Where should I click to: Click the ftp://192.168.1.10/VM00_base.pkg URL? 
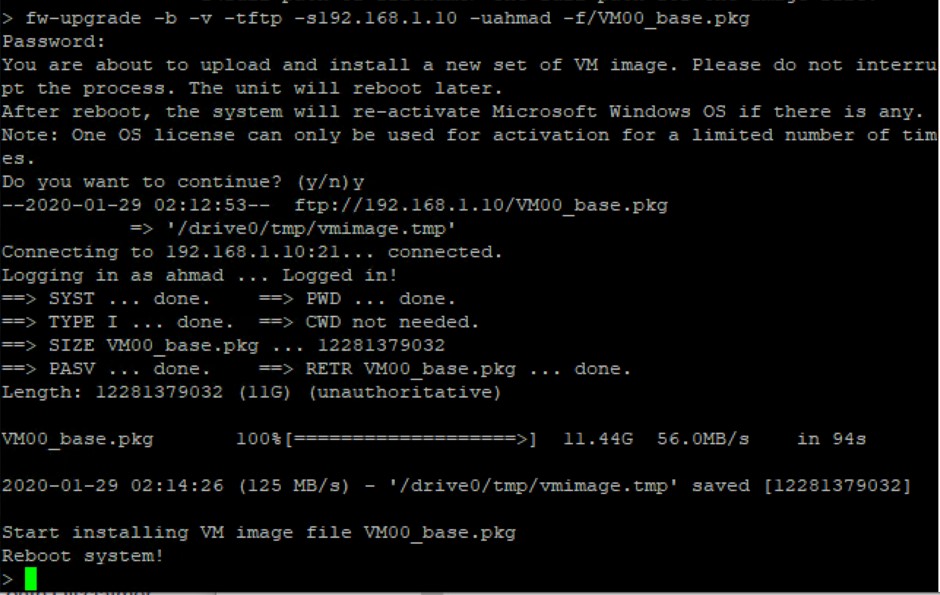[x=481, y=205]
